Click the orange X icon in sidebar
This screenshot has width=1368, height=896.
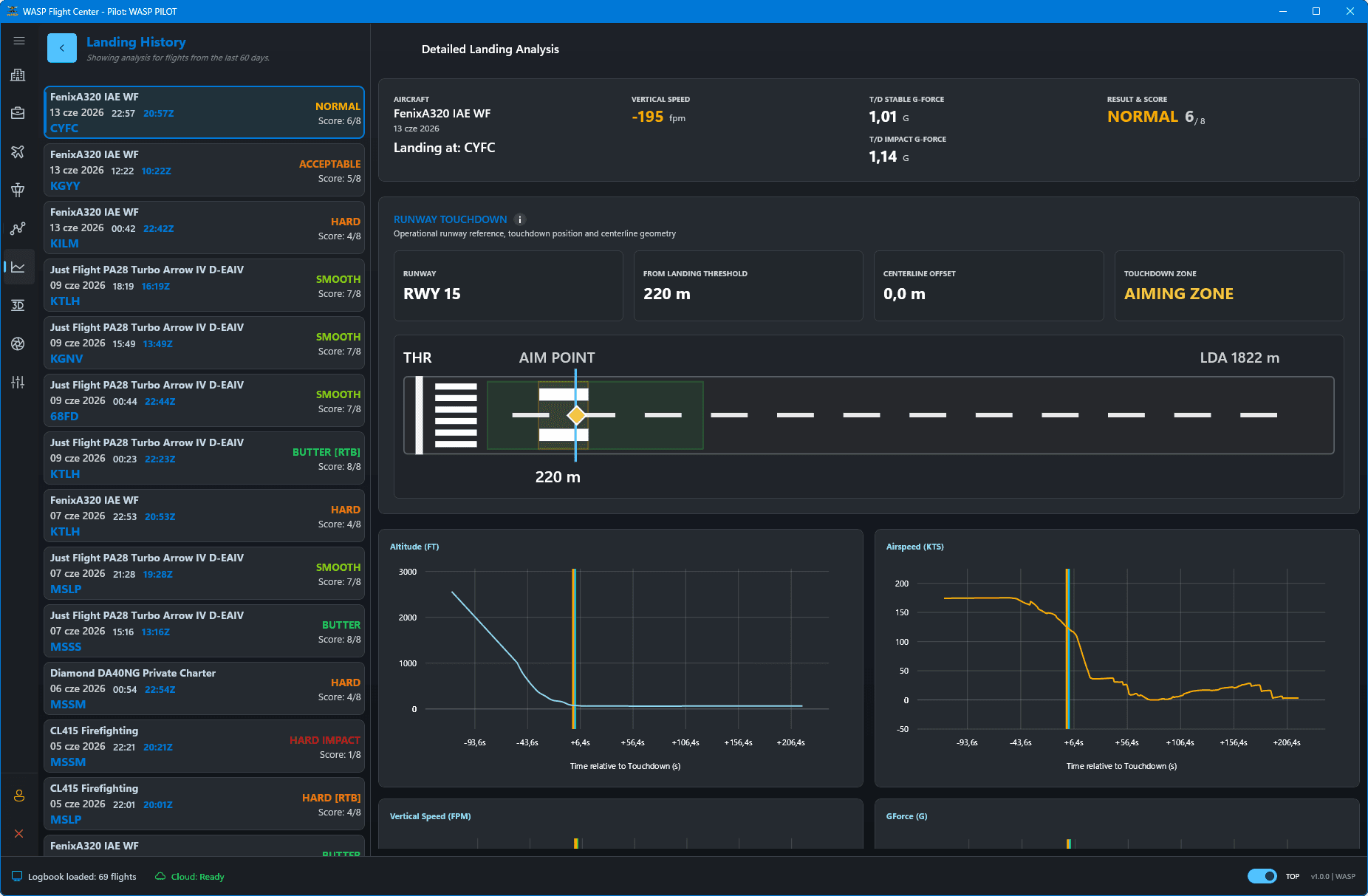tap(19, 833)
